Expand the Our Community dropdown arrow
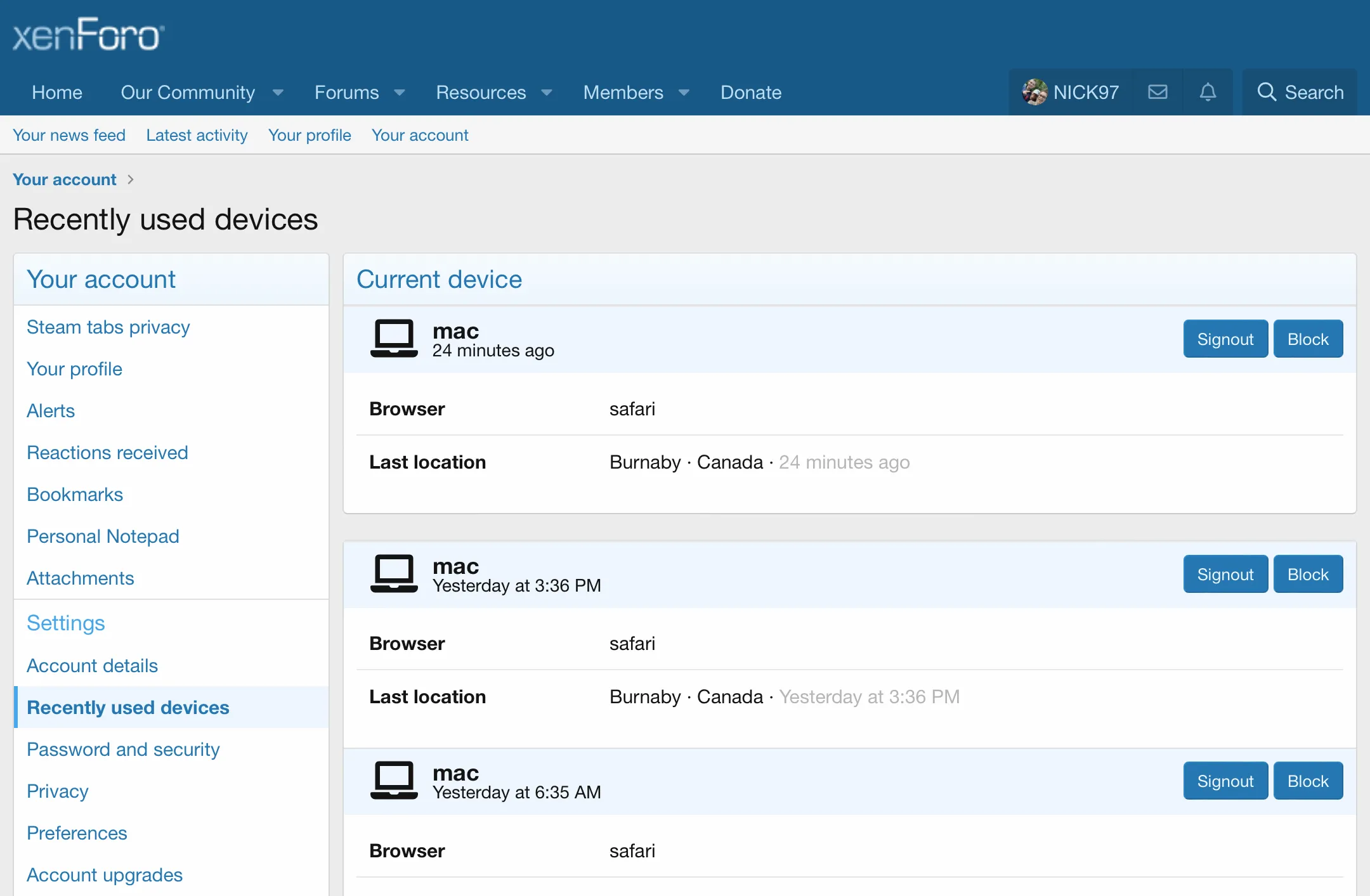This screenshot has height=896, width=1370. pyautogui.click(x=278, y=93)
